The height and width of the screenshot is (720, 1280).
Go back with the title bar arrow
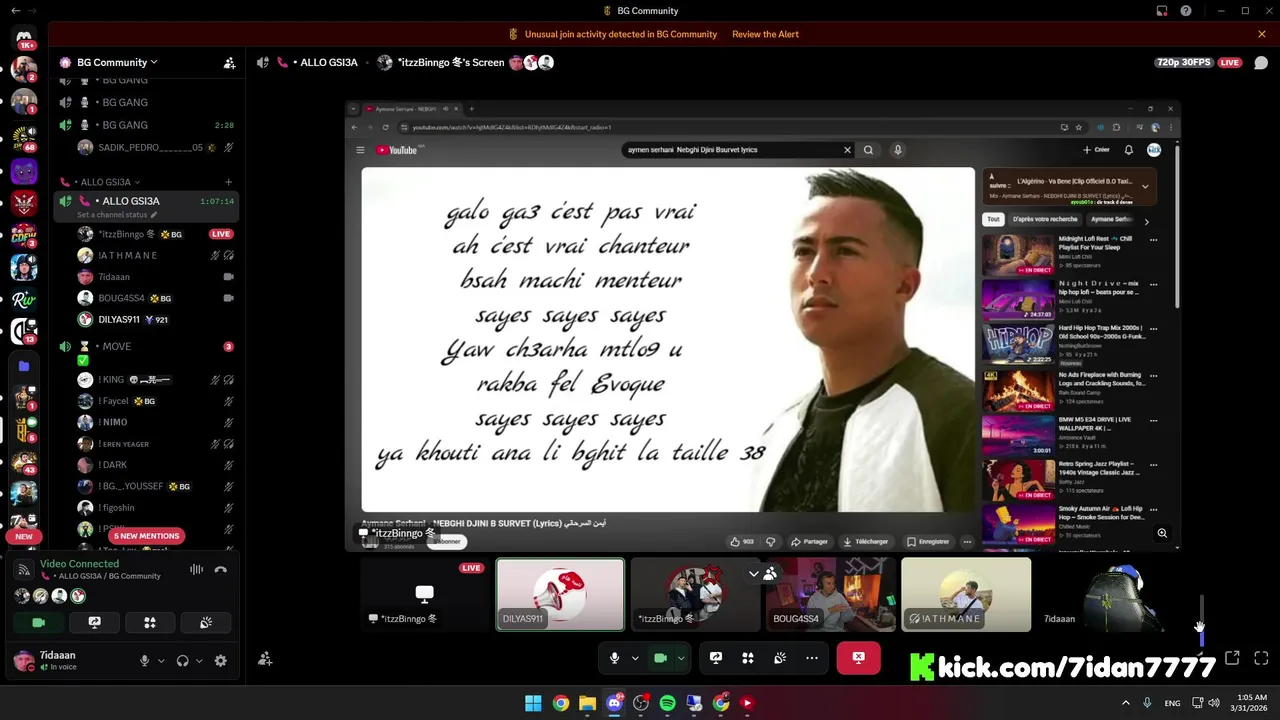click(x=15, y=11)
